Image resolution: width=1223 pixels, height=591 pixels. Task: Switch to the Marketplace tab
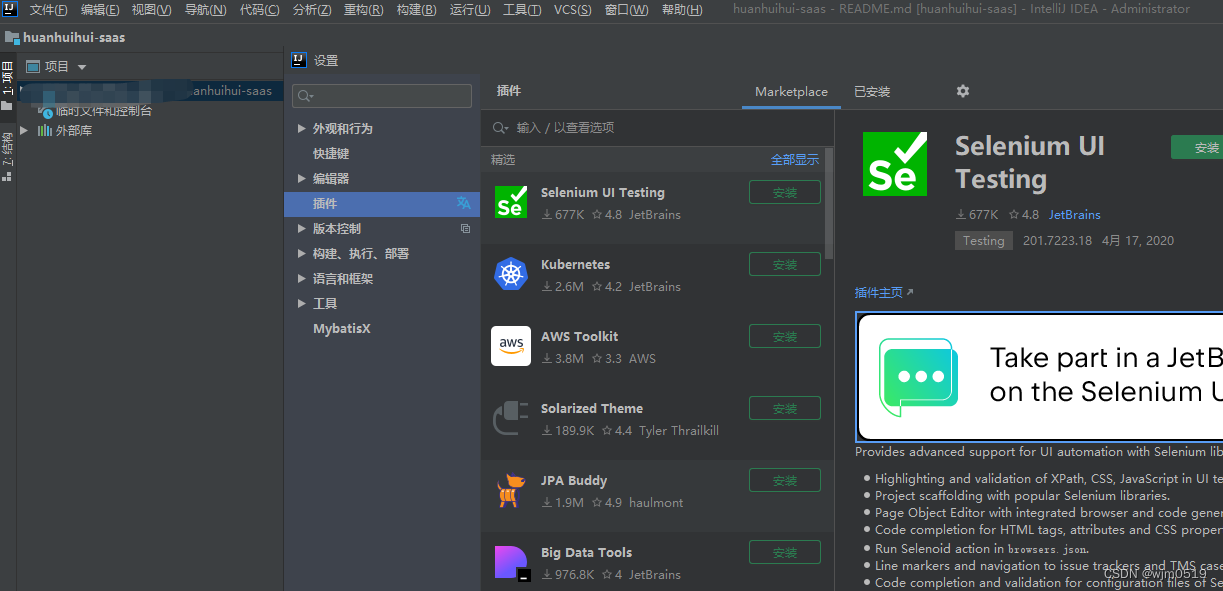coord(791,91)
